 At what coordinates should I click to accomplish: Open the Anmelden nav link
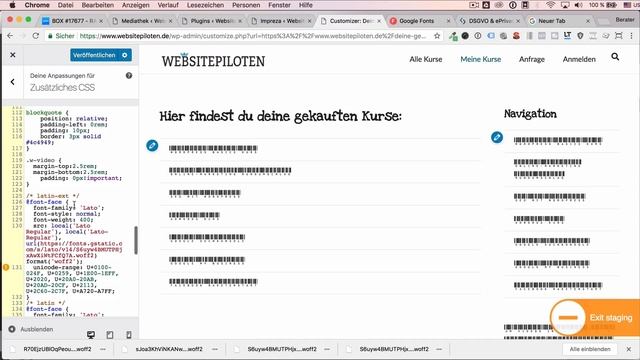point(579,59)
